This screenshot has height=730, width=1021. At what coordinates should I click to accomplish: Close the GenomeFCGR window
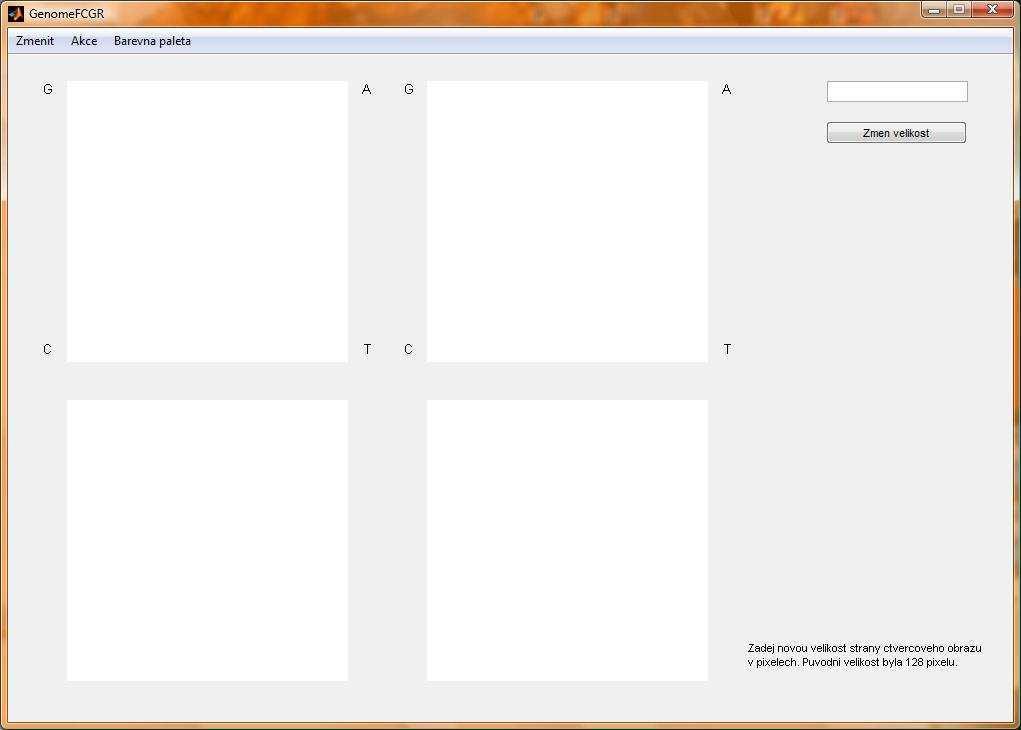pos(992,9)
